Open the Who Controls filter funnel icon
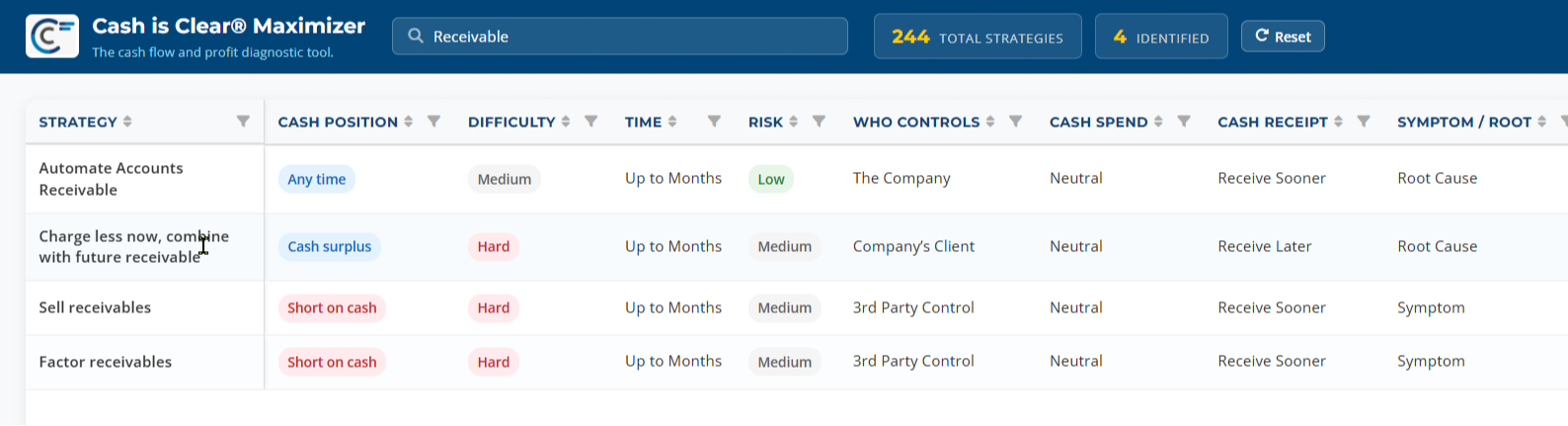Viewport: 1568px width, 426px height. point(1016,122)
